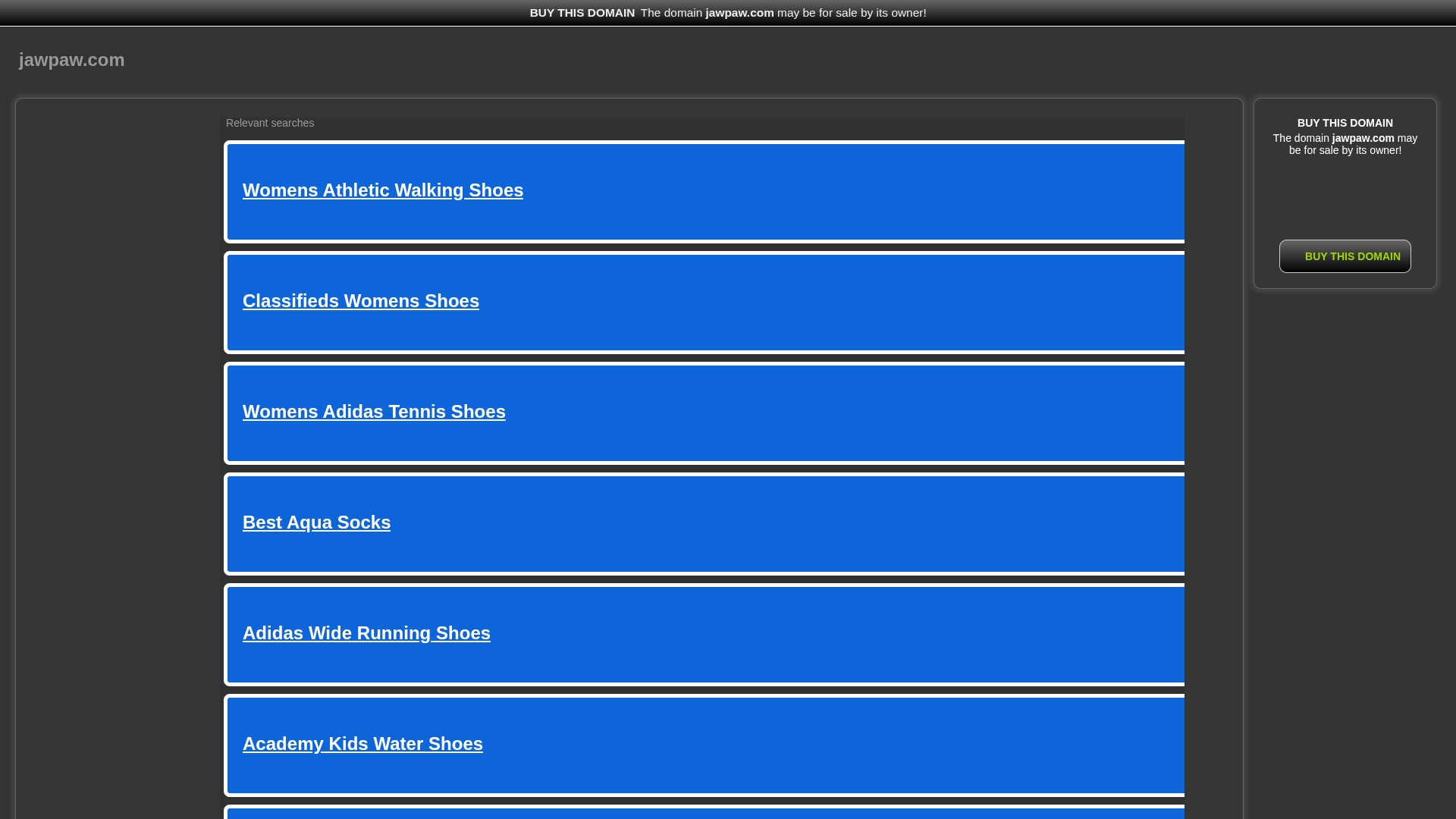This screenshot has width=1456, height=819.
Task: Click the partially visible blue block at bottom
Action: tap(705, 814)
